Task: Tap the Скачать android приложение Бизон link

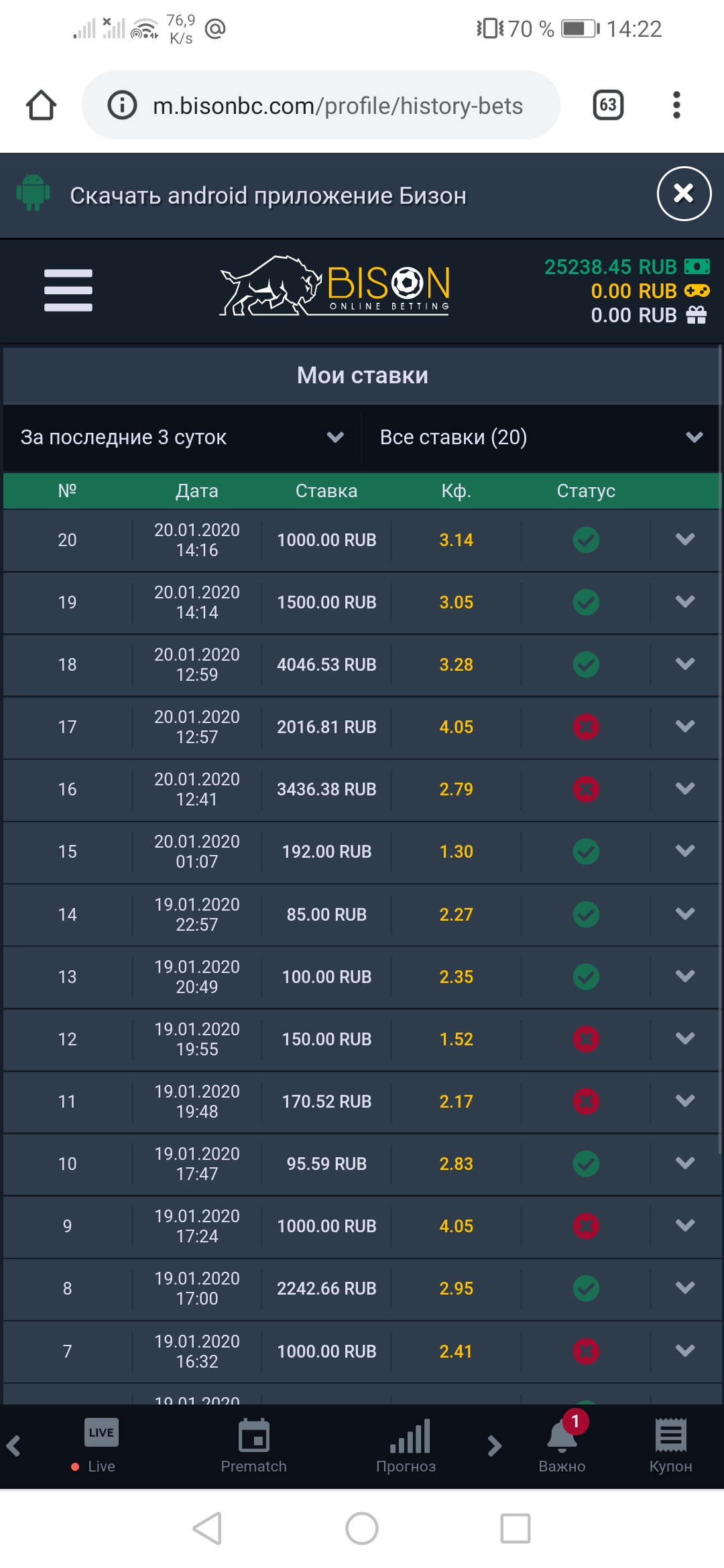Action: pyautogui.click(x=268, y=196)
